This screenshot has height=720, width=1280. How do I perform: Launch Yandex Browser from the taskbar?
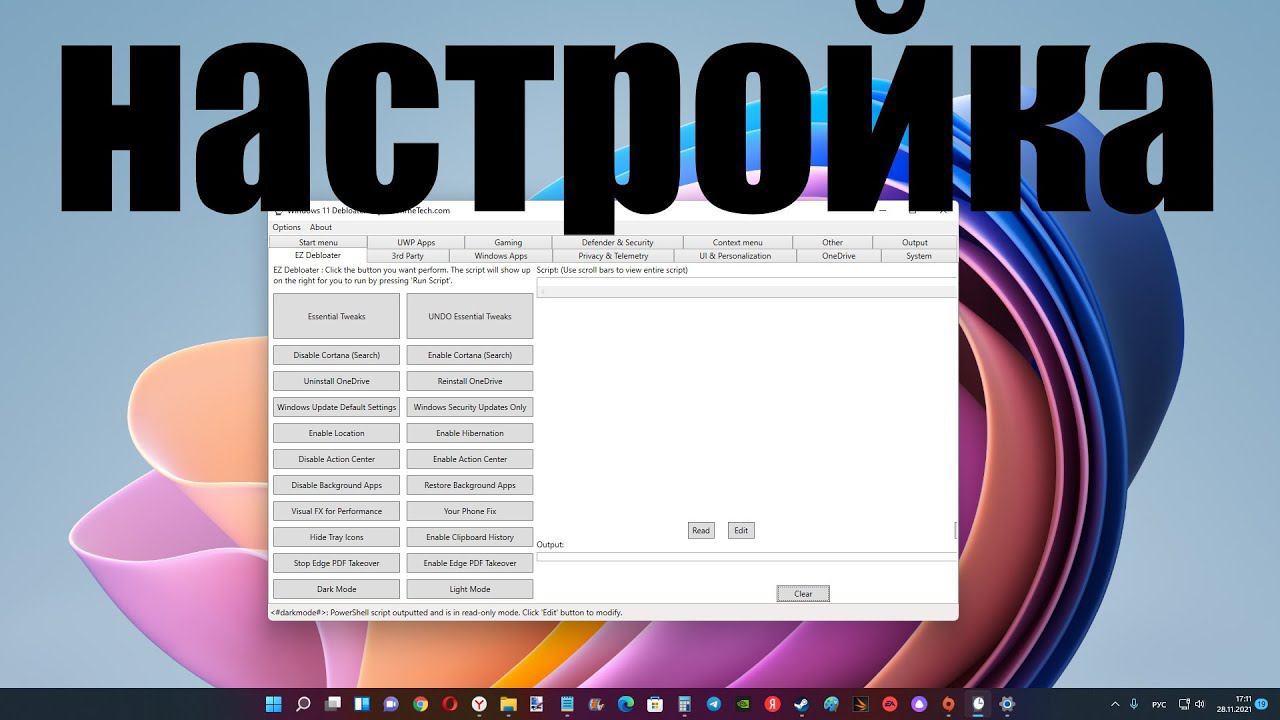pos(479,704)
